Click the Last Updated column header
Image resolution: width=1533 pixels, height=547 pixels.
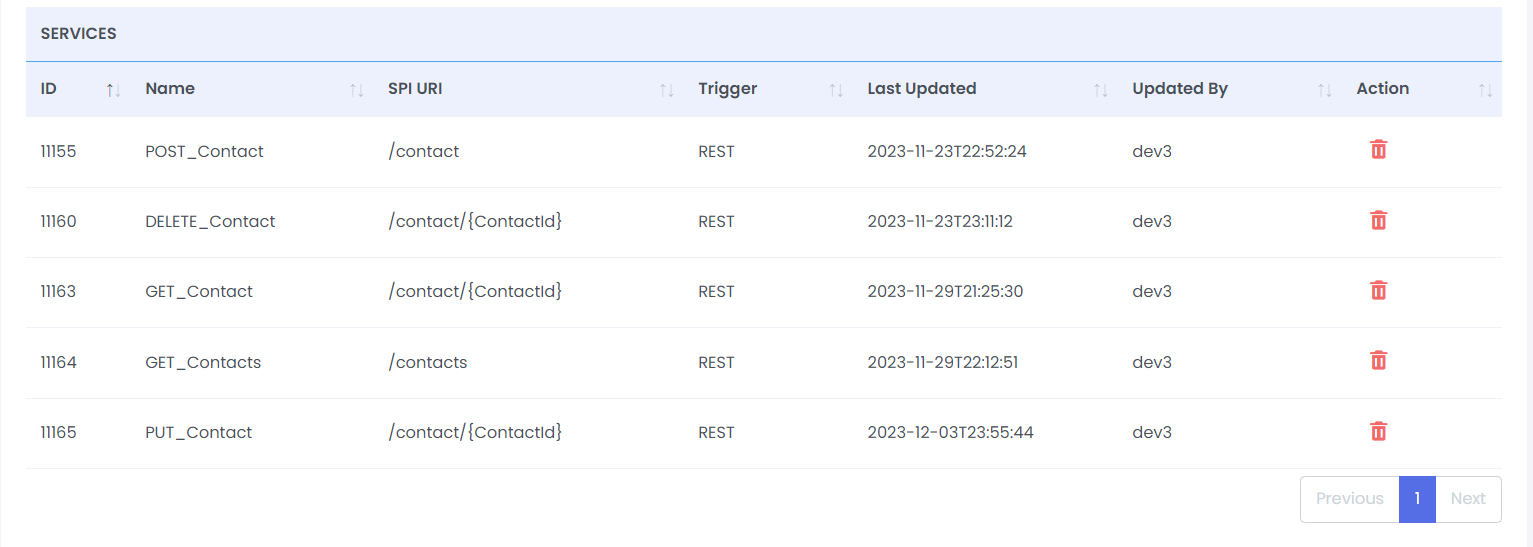pos(922,88)
